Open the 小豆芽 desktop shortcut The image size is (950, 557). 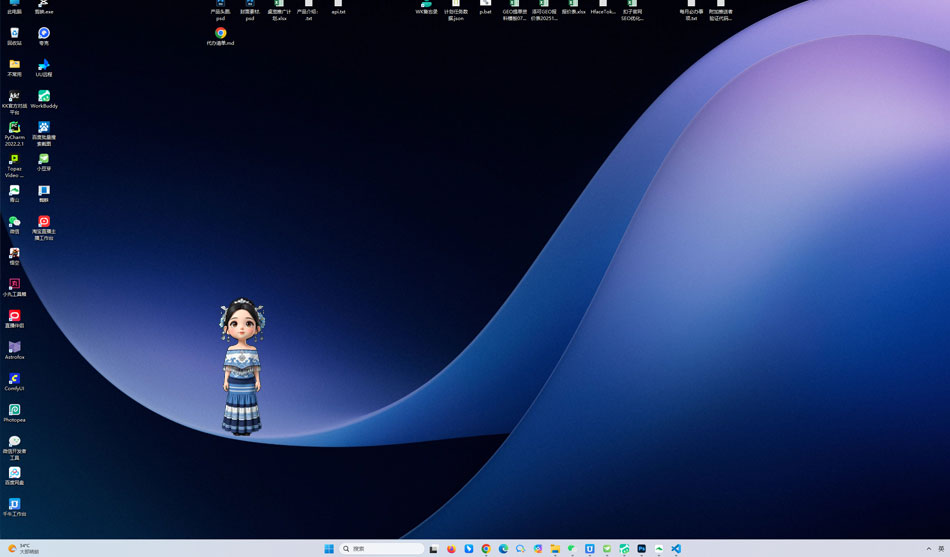[x=44, y=162]
